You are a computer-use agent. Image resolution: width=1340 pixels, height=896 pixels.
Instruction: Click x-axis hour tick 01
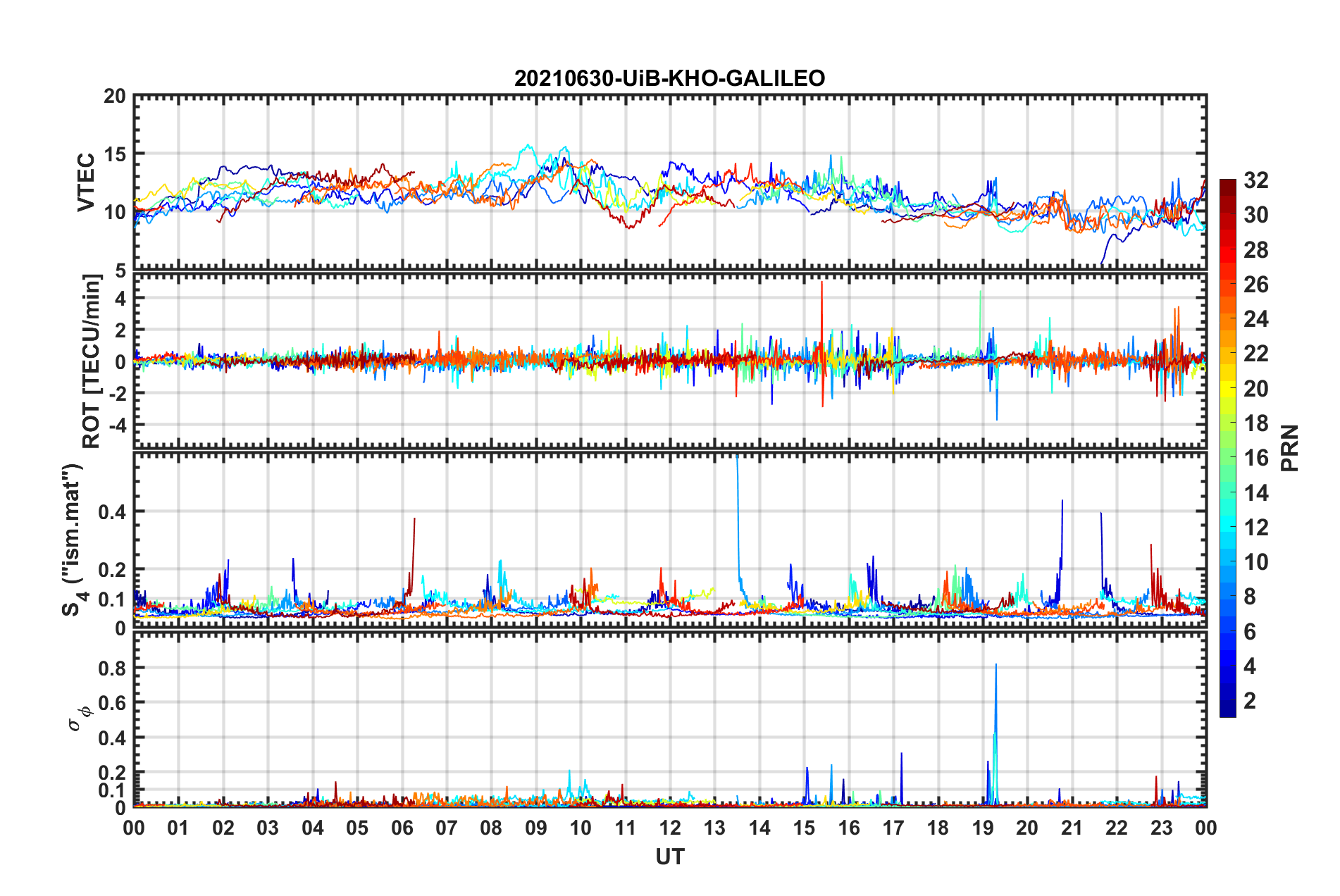pyautogui.click(x=178, y=828)
